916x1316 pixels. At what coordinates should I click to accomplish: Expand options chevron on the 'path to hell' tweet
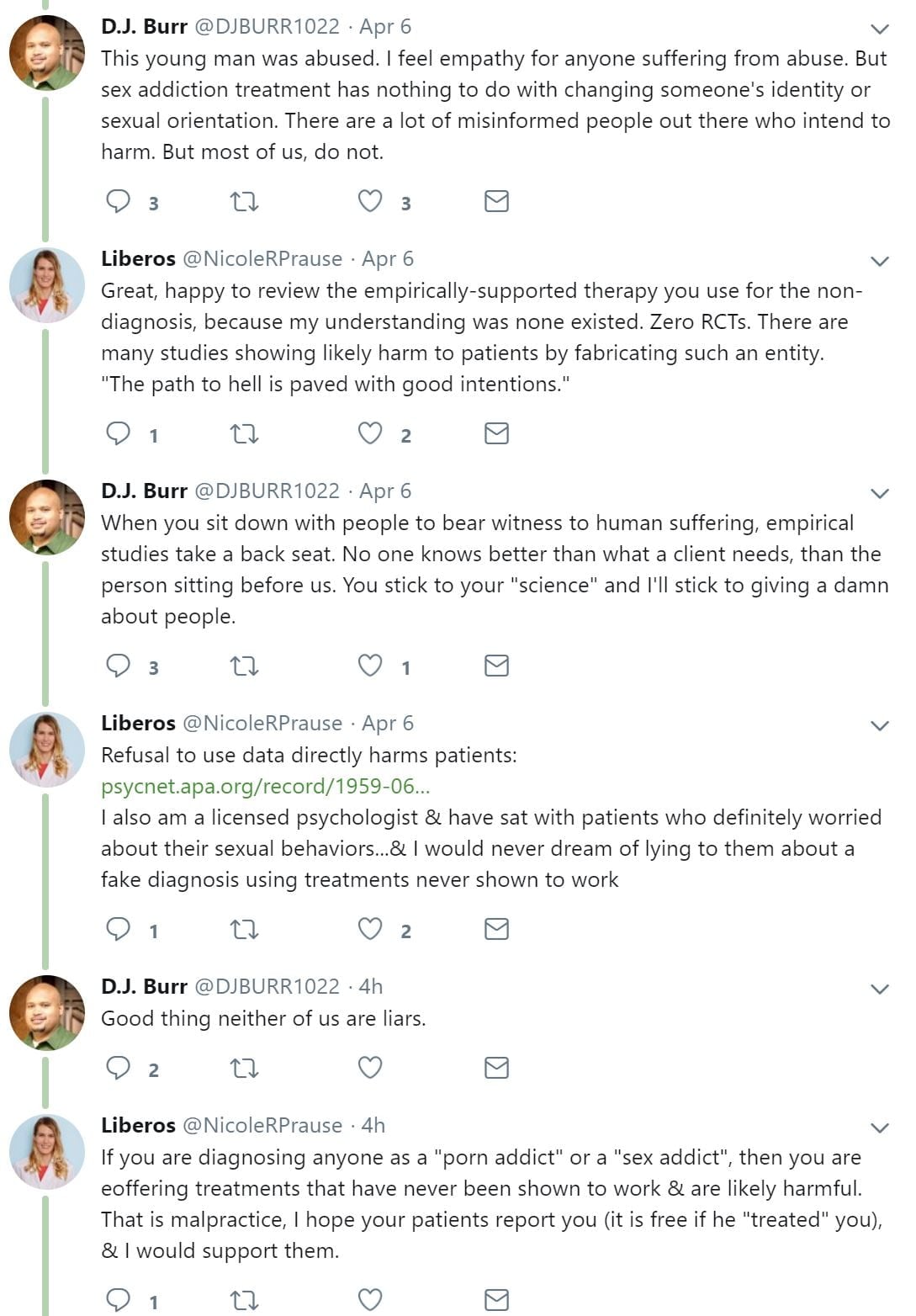point(880,262)
